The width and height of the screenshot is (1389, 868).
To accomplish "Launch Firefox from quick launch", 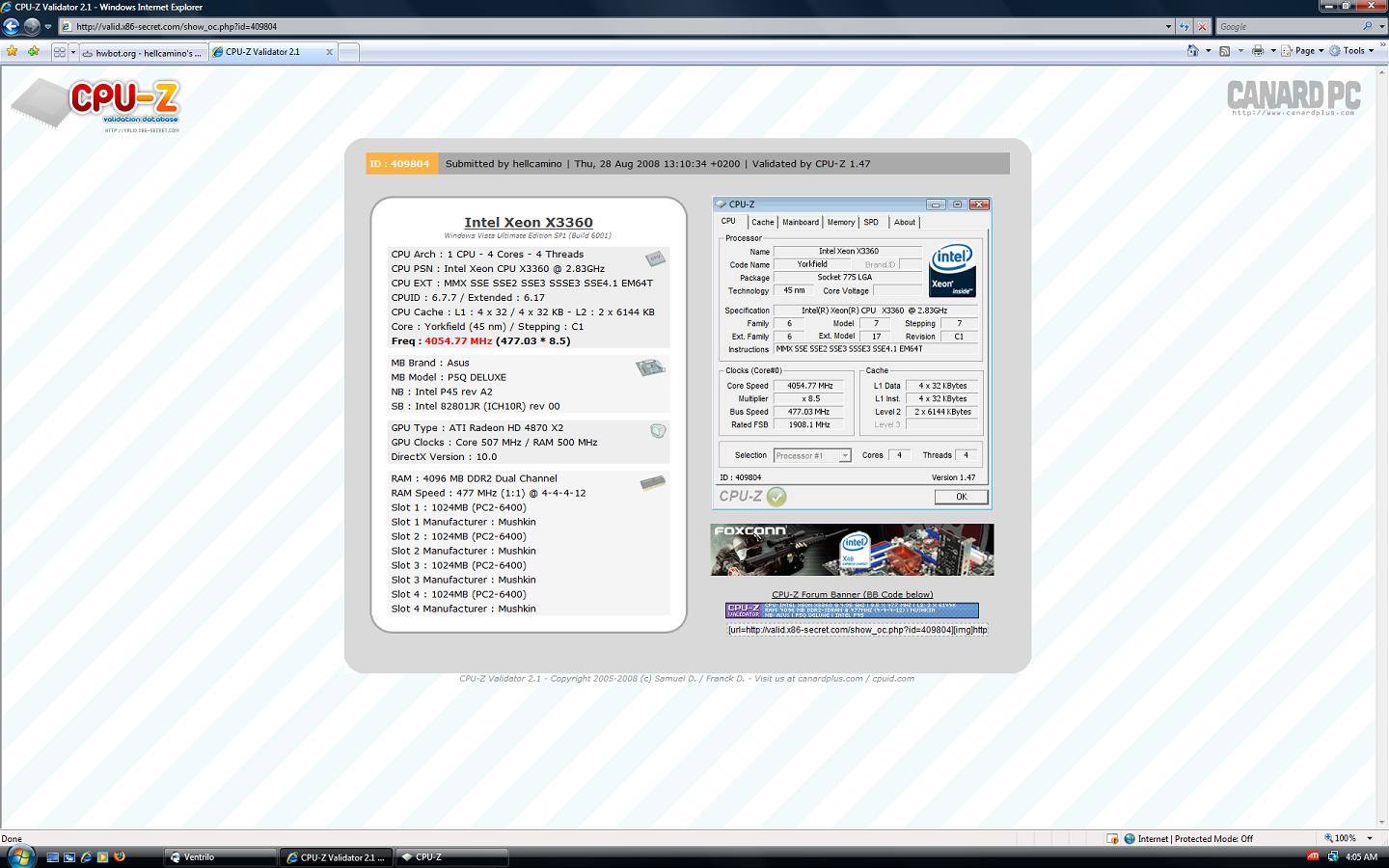I will [x=120, y=856].
